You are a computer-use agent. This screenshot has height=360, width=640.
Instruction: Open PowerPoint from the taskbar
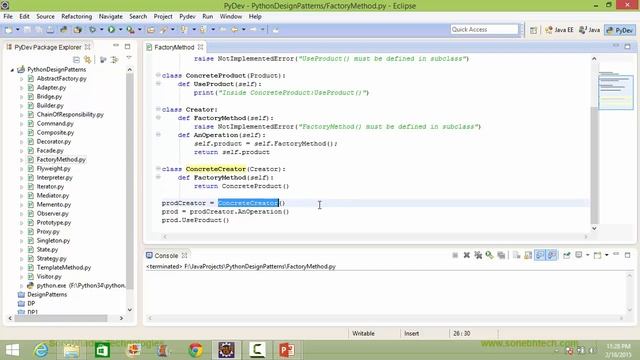[x=287, y=350]
